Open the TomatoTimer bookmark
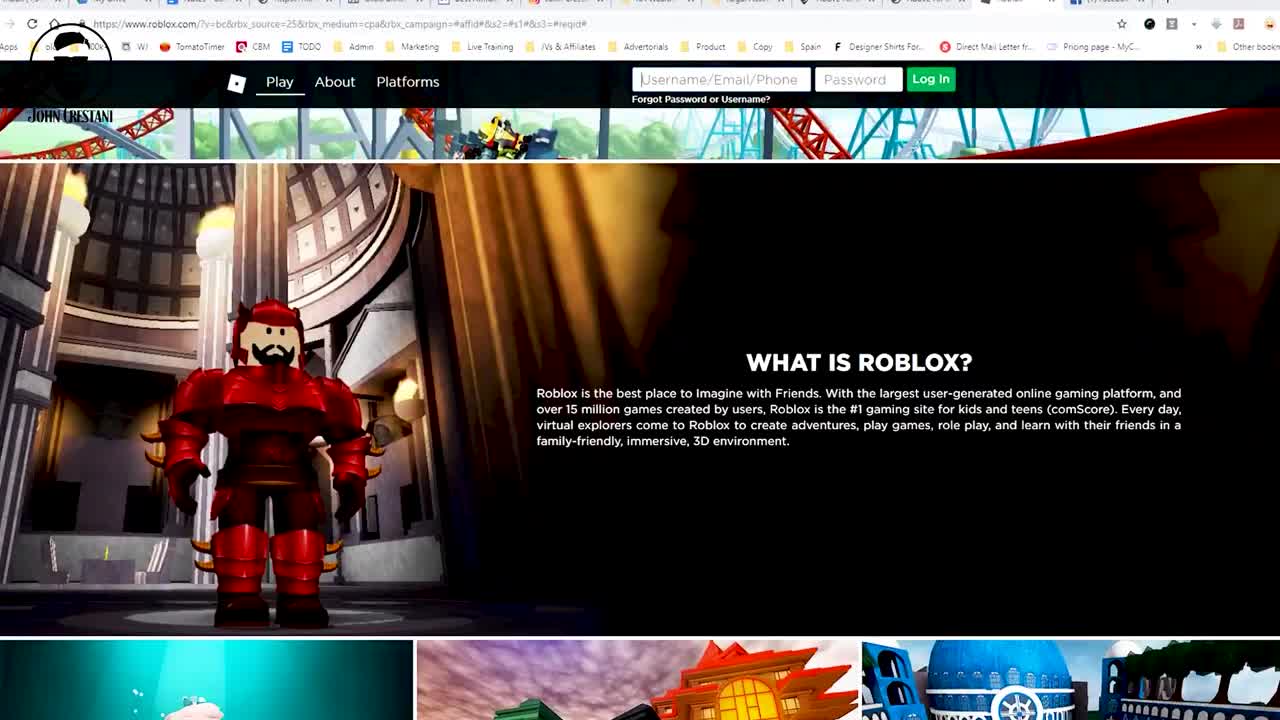Screen dimensions: 1280x720 coord(192,47)
